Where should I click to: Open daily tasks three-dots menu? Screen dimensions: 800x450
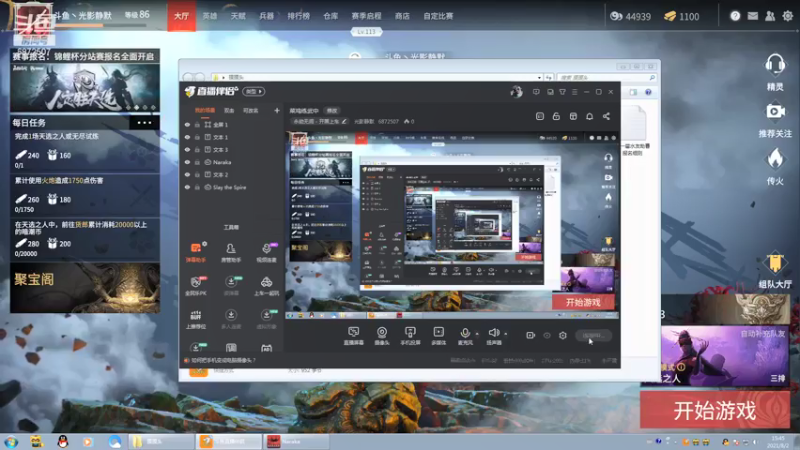(144, 122)
